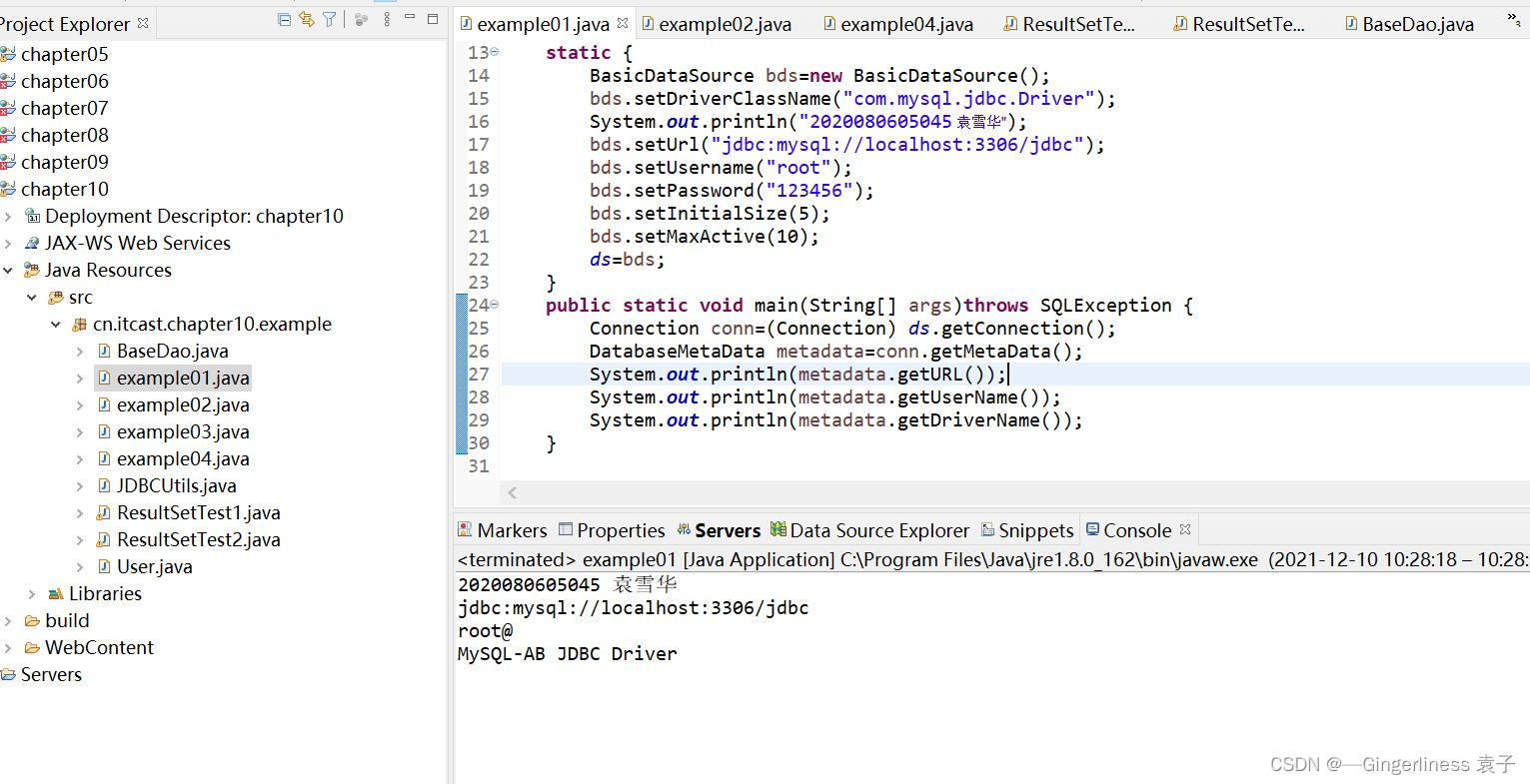Select chapter05 project icon

8,54
